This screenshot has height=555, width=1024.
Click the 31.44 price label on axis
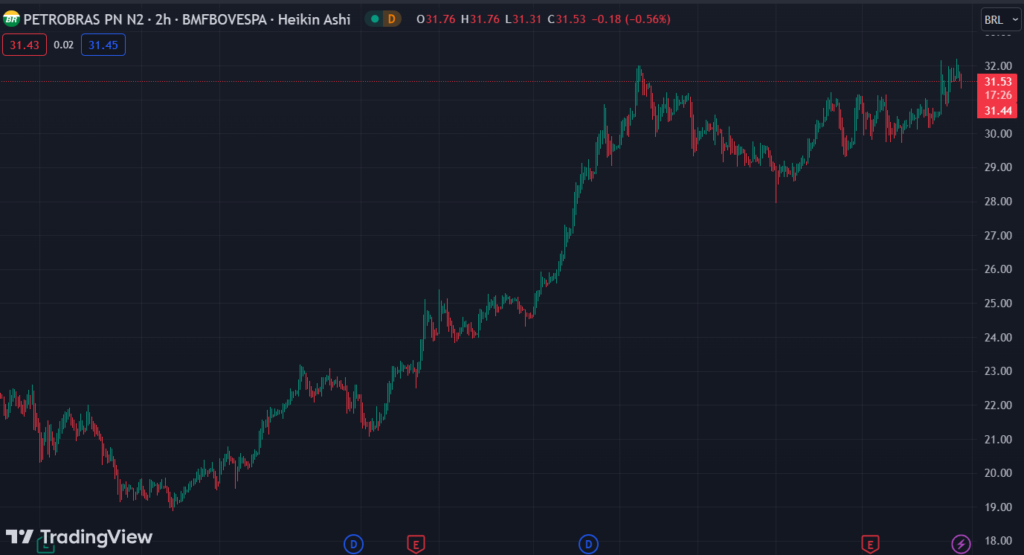click(1000, 110)
